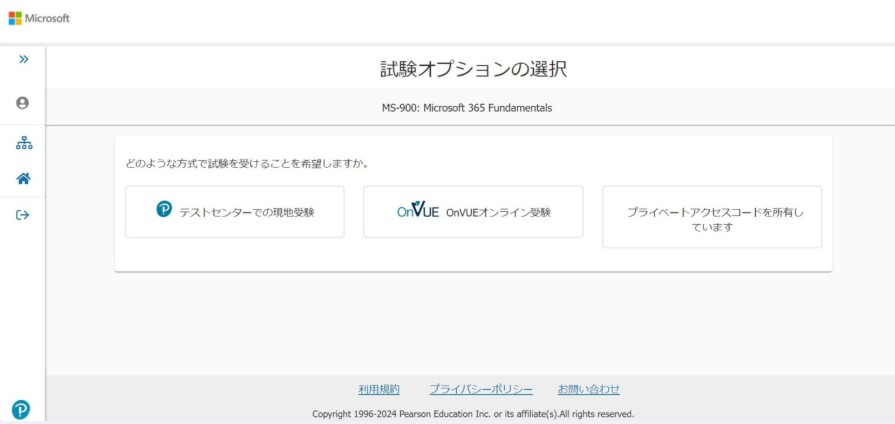
Task: Choose テストセンターでの現地受験 option
Action: 235,212
